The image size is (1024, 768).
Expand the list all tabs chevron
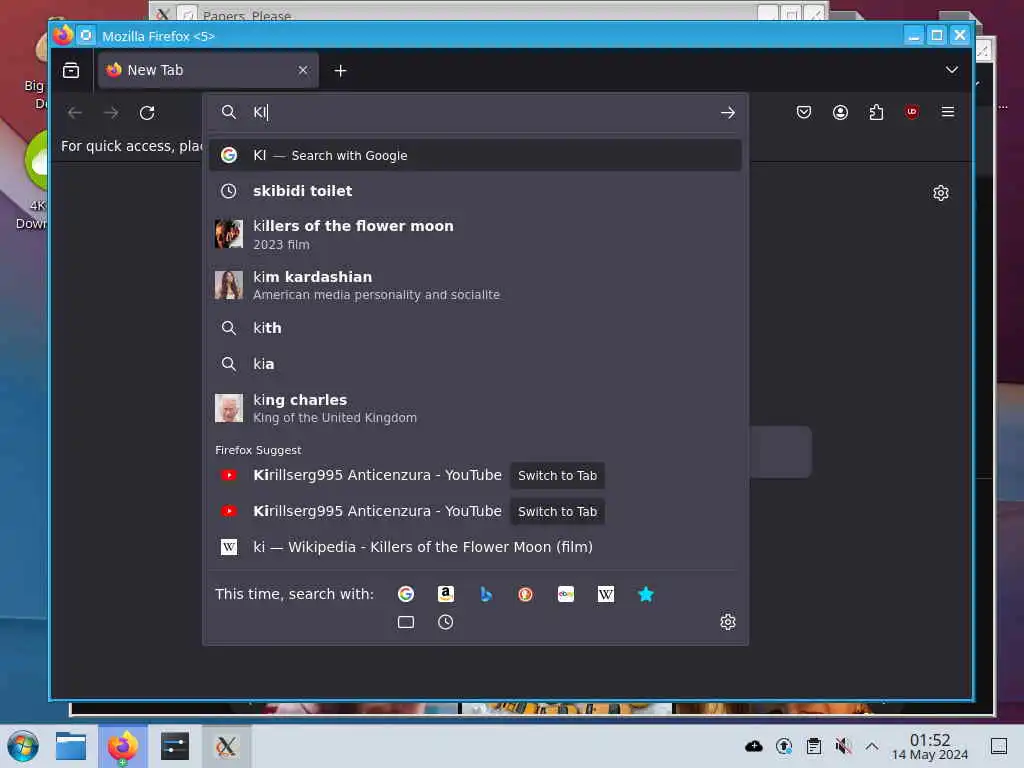coord(952,70)
